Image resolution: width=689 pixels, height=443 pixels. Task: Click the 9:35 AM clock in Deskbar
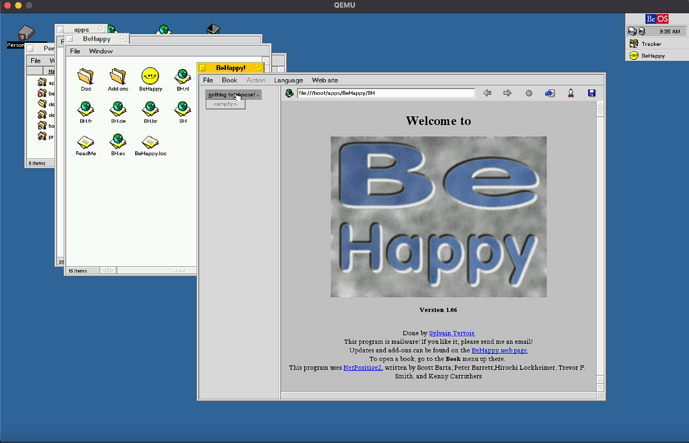tap(670, 31)
